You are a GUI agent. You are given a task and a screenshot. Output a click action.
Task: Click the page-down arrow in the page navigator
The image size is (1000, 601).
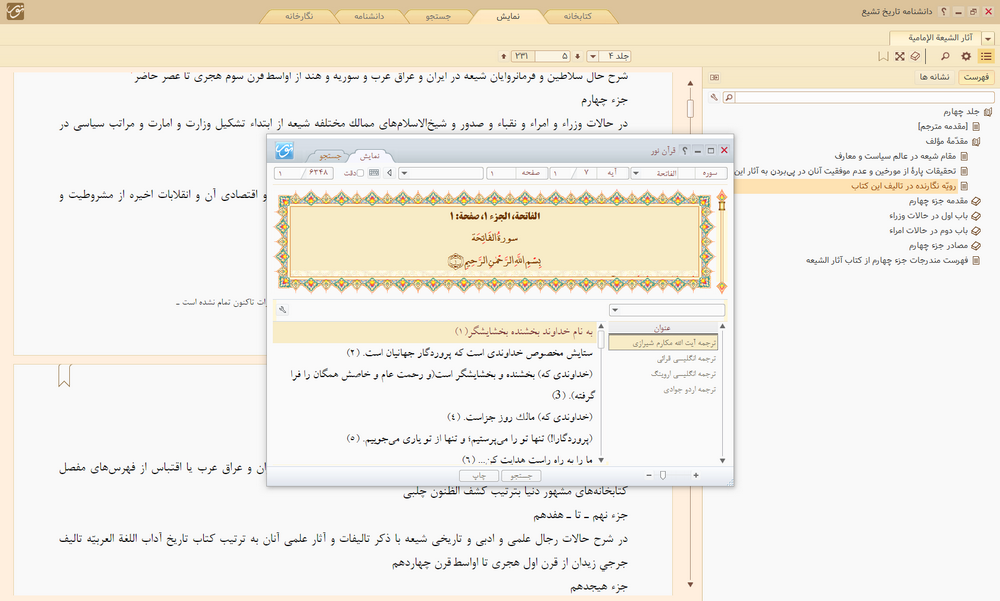click(x=578, y=56)
